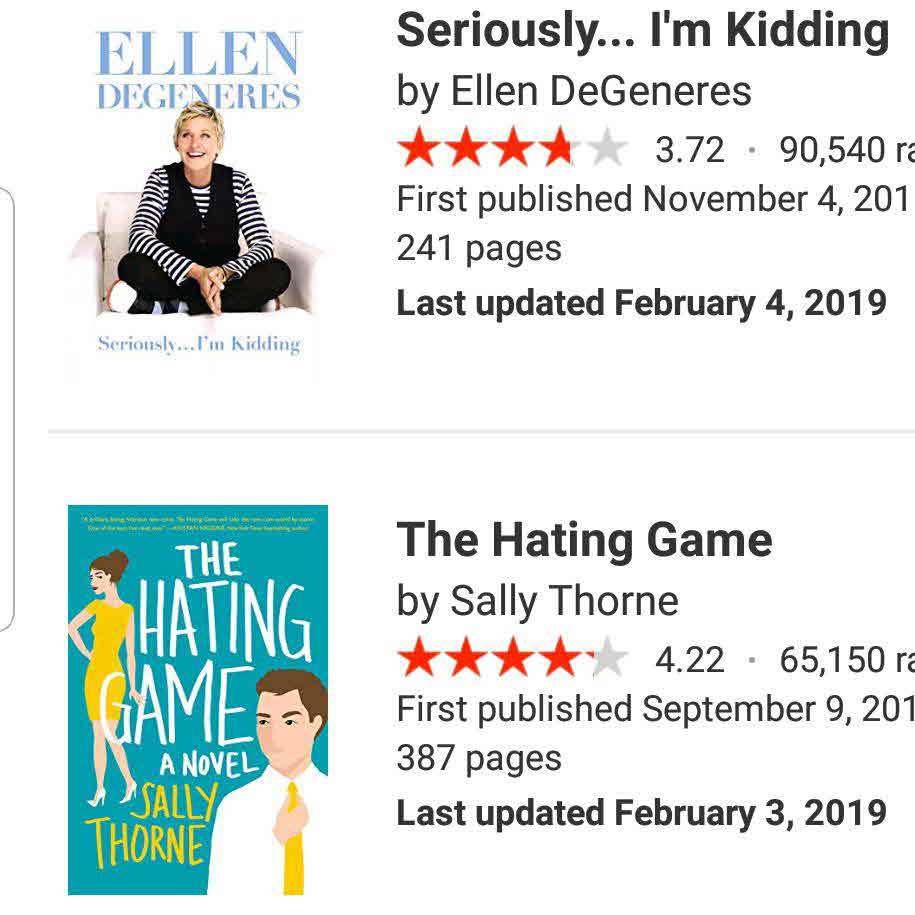Click first star of Ellen DeGeneres book rating
This screenshot has width=915, height=915.
pos(418,150)
